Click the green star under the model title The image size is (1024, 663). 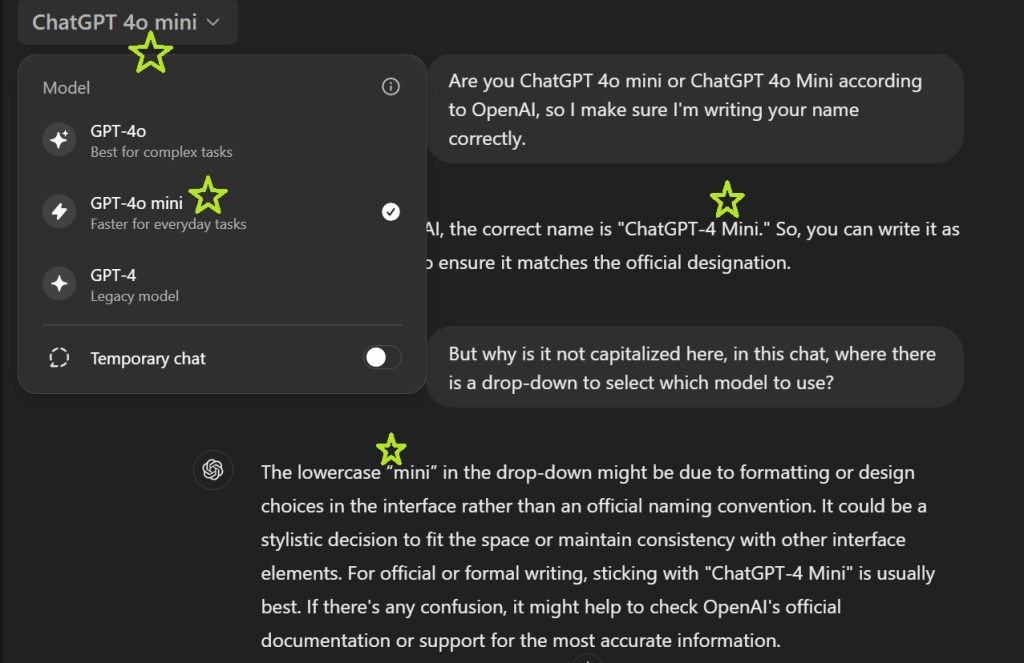pos(150,52)
